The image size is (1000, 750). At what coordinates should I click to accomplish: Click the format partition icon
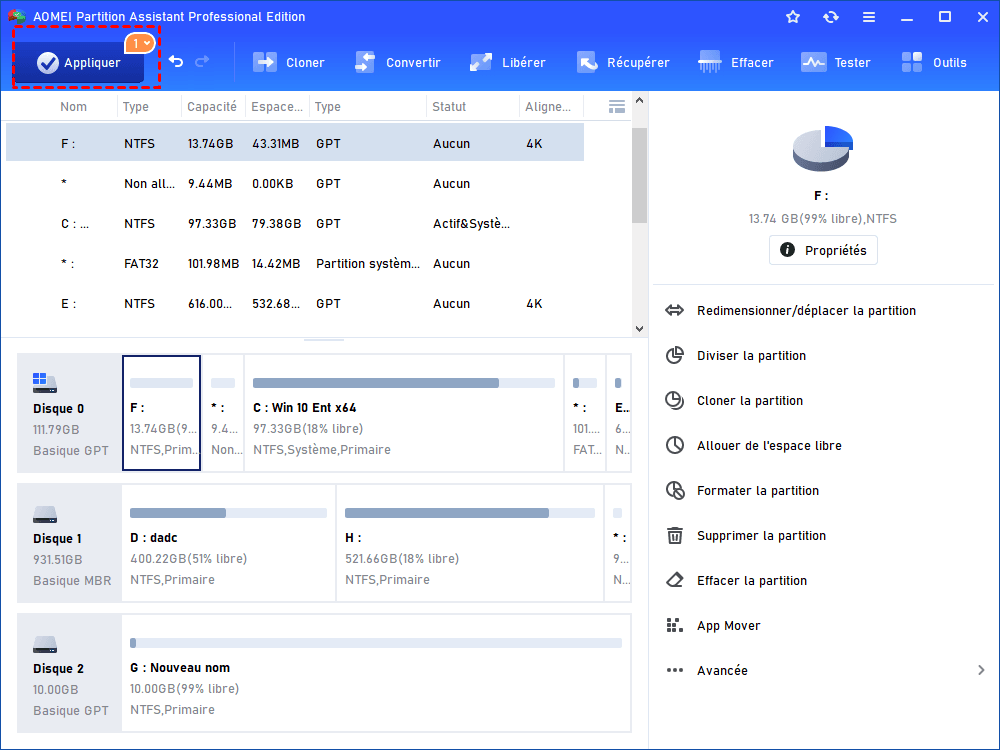[x=675, y=490]
